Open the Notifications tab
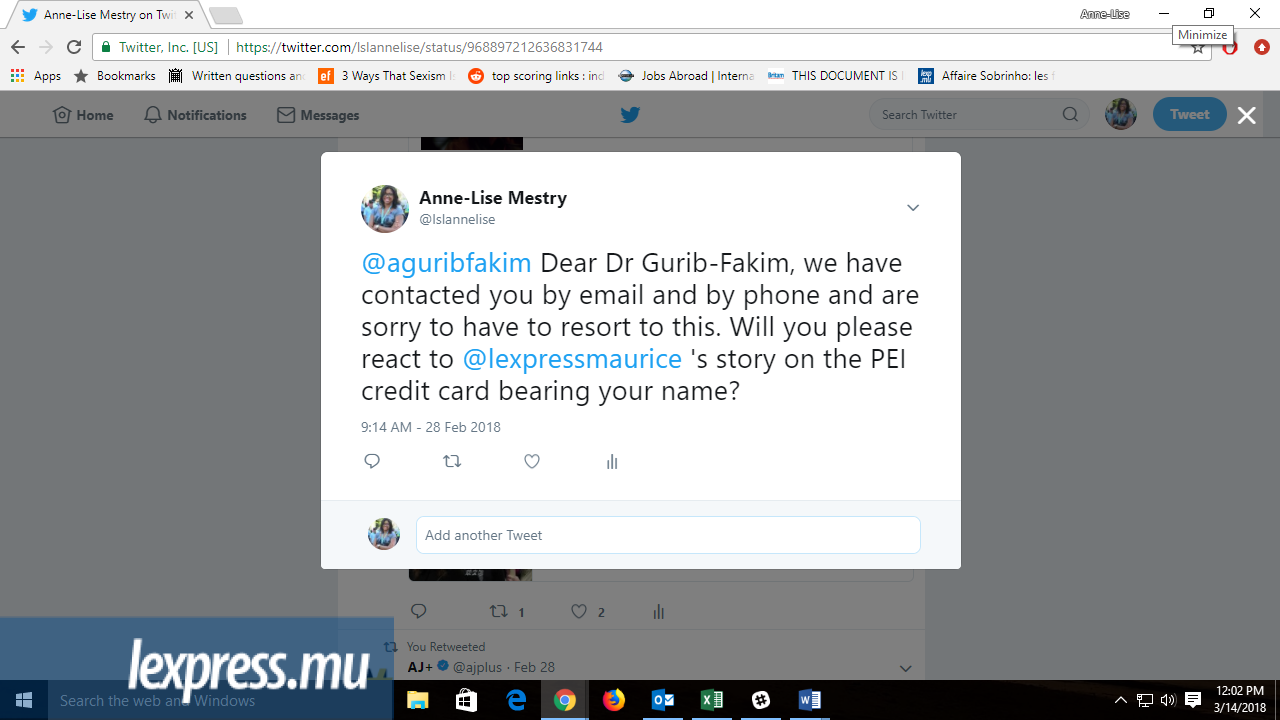1280x720 pixels. [195, 115]
